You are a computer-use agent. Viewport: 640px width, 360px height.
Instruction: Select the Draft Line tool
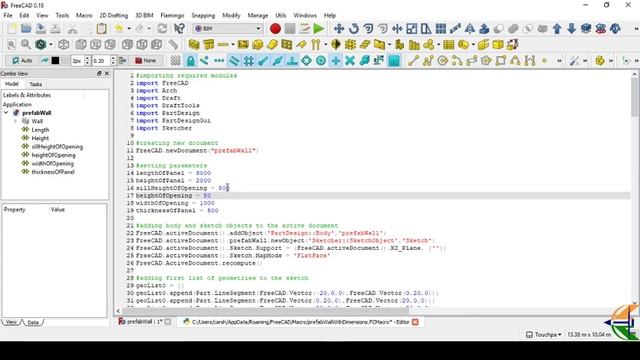[413, 61]
